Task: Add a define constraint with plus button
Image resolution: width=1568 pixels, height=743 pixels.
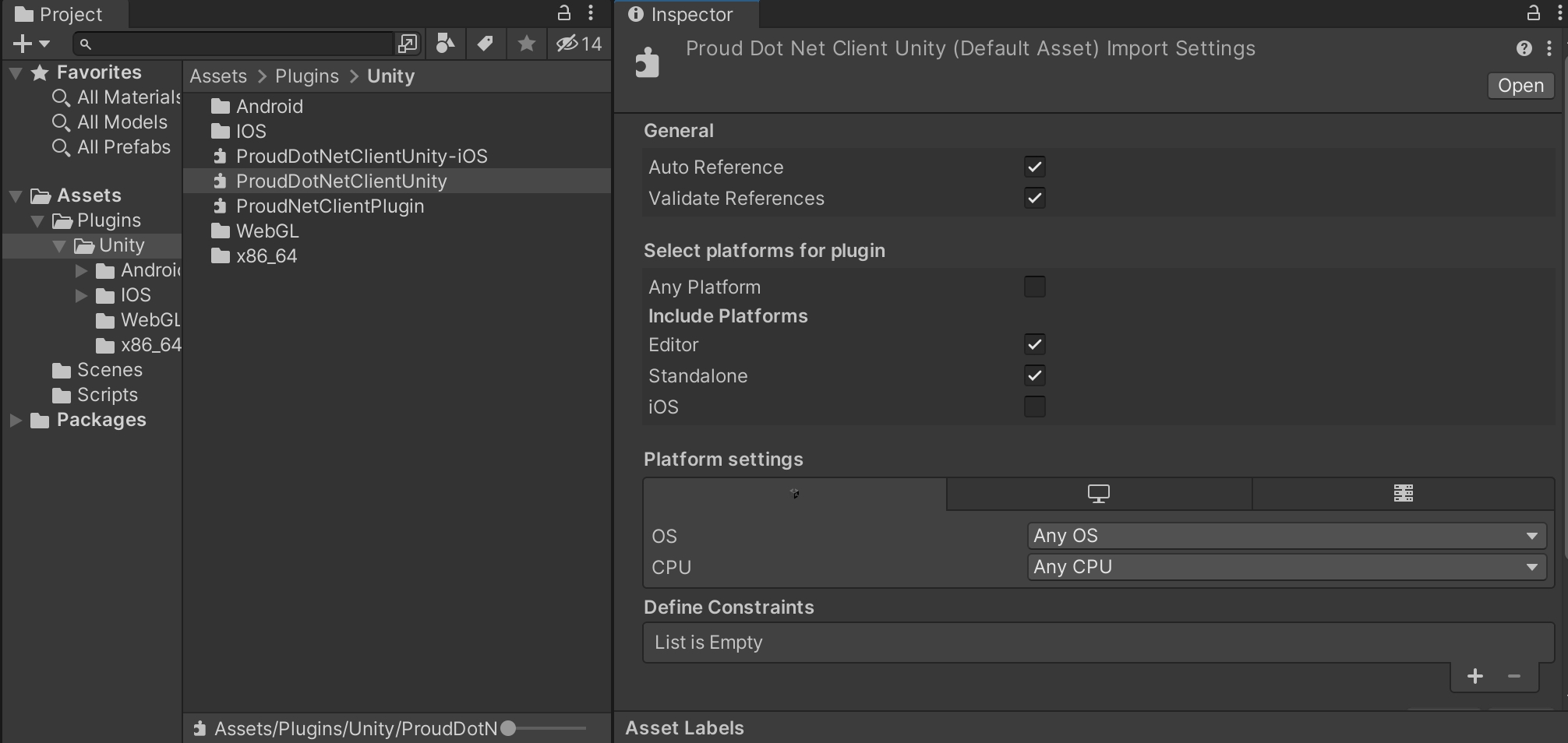Action: click(x=1474, y=676)
